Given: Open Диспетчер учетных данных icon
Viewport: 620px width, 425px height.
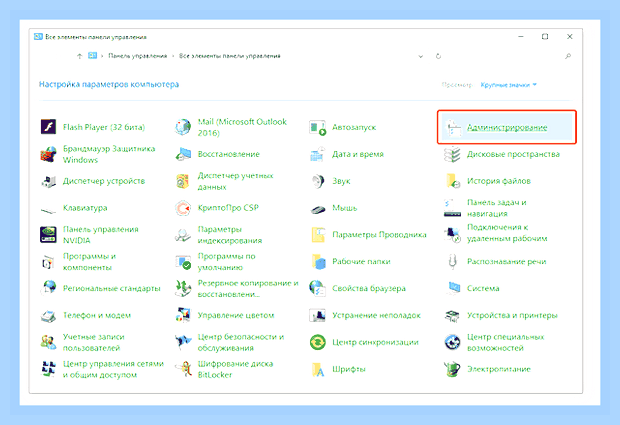Looking at the screenshot, I should coord(183,181).
